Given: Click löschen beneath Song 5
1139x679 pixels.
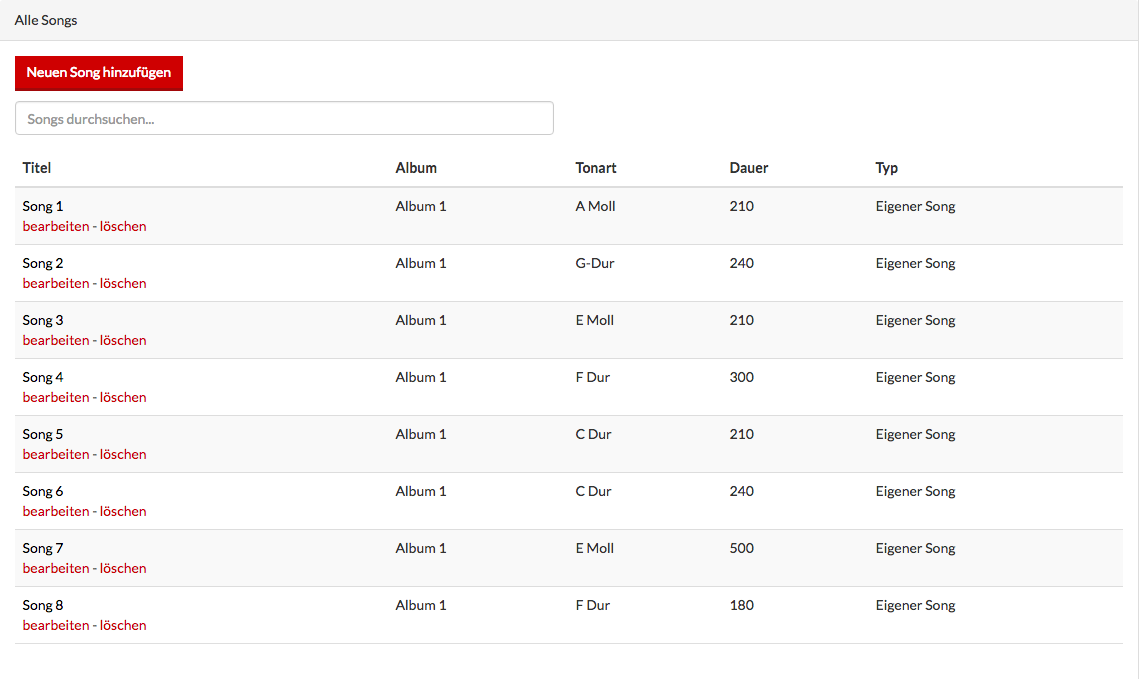Looking at the screenshot, I should (123, 454).
